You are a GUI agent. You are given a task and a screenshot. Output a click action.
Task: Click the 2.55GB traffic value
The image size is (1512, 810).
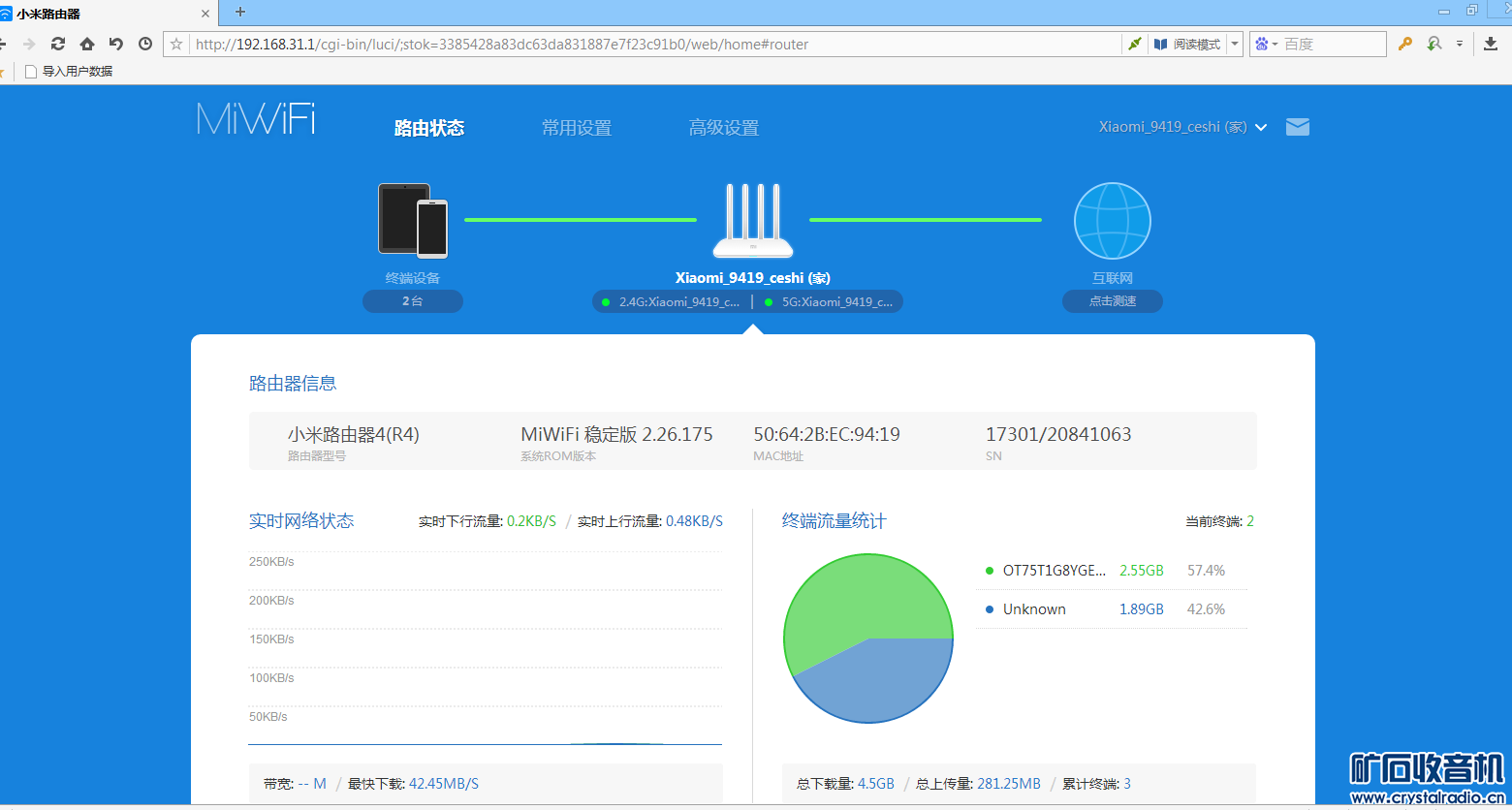click(x=1142, y=571)
